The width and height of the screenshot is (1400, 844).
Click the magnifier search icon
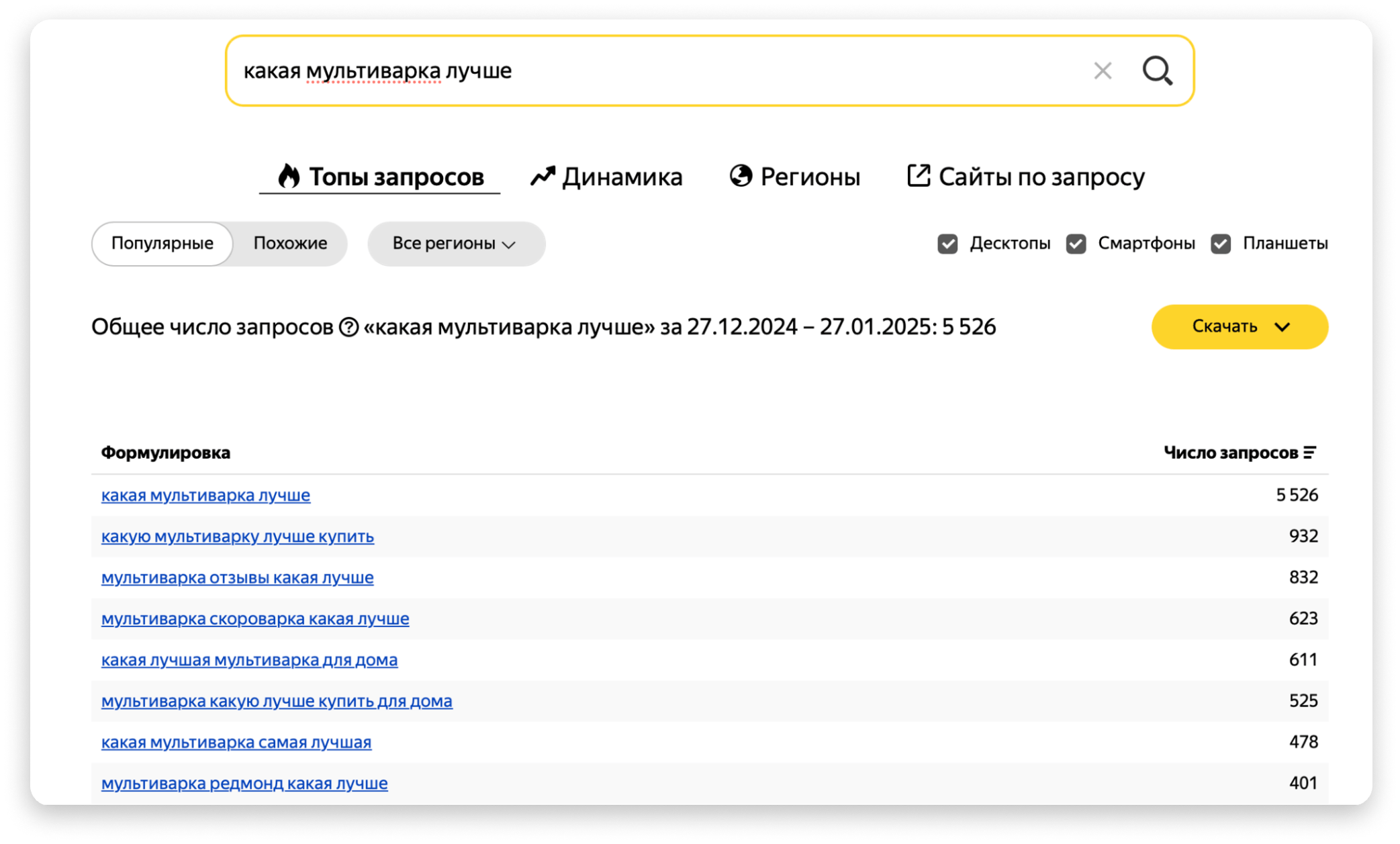point(1157,71)
